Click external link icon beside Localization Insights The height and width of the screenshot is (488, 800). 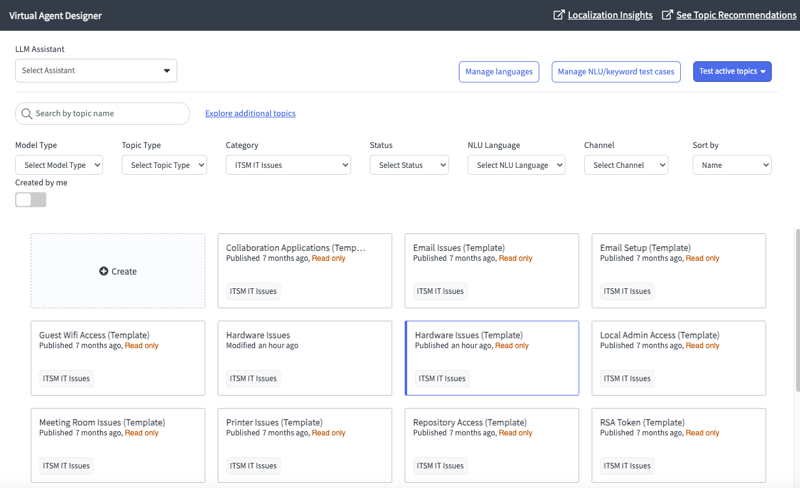[559, 15]
